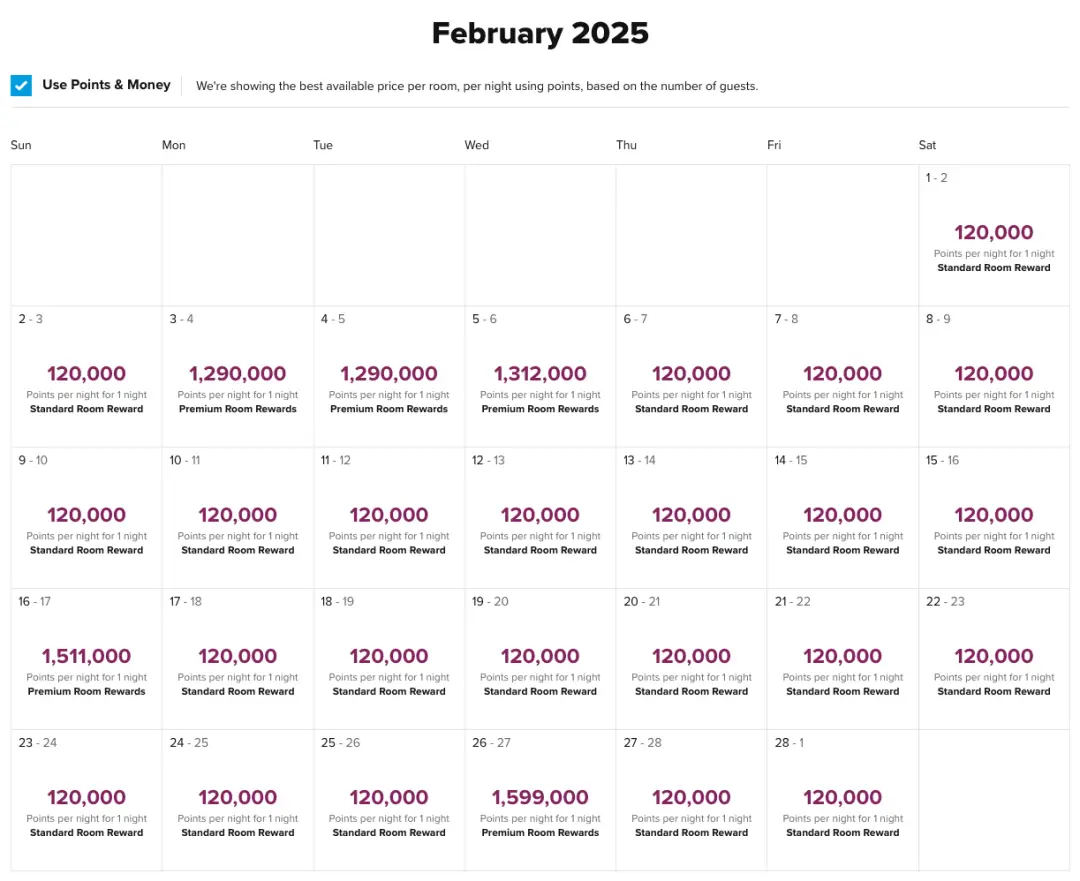Choose the Feb 14 - 15 Standard Room night

click(x=843, y=519)
